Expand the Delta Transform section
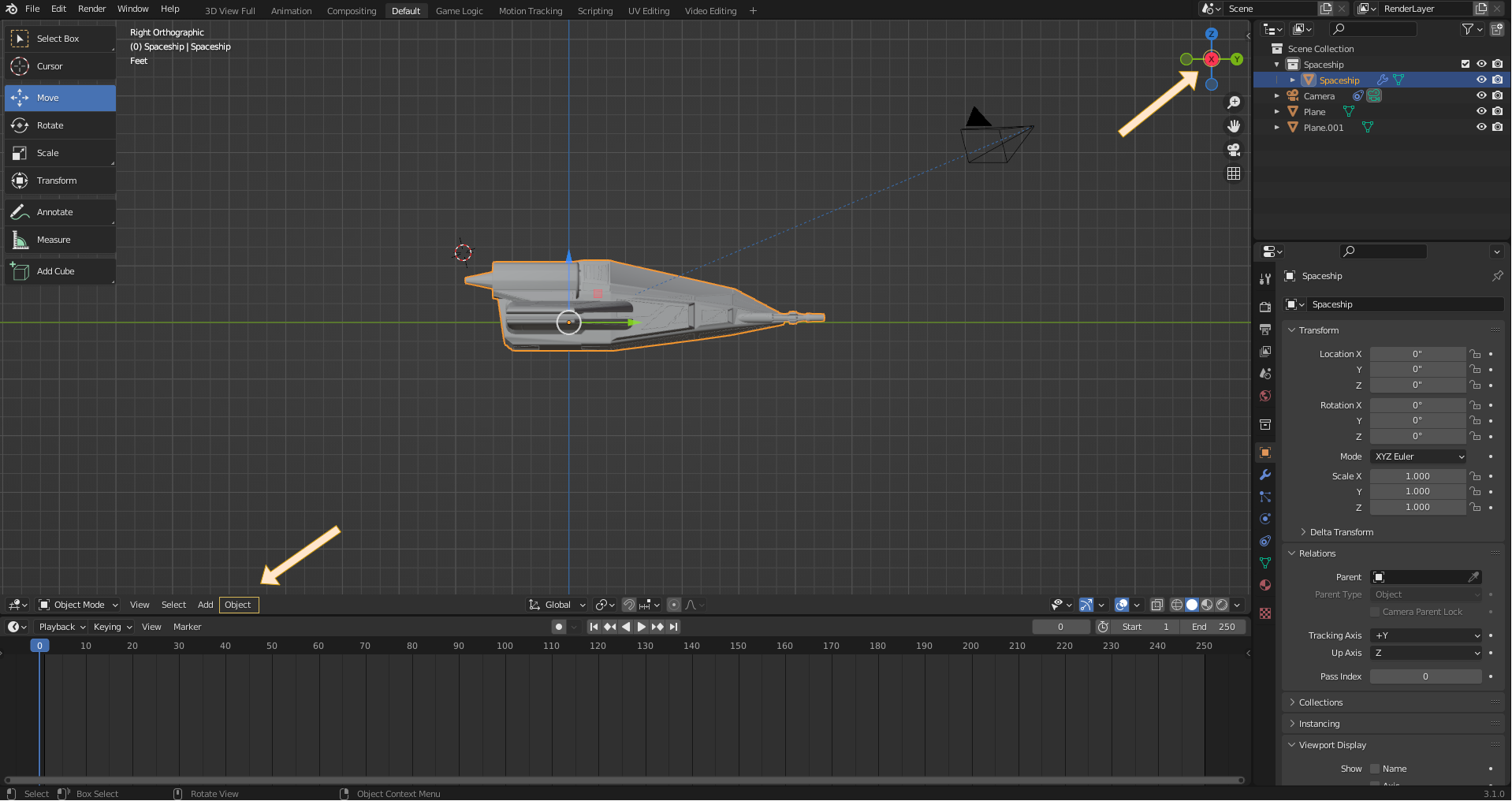Screen dimensions: 1512x801 1341,532
